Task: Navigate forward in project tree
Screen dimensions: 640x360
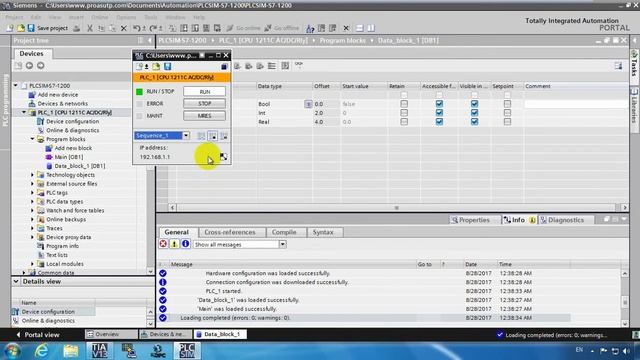Action: click(x=40, y=66)
